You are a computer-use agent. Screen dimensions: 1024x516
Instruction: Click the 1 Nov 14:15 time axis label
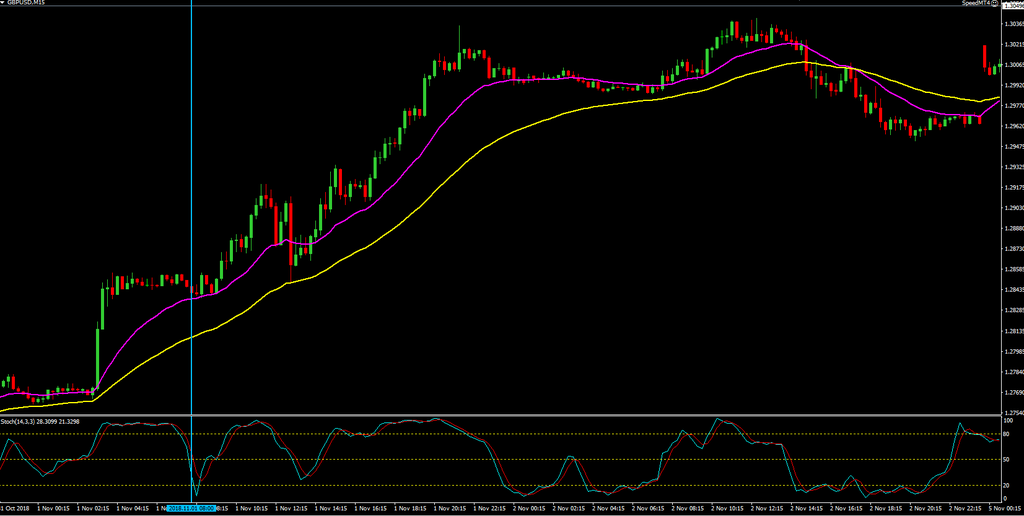click(x=331, y=508)
